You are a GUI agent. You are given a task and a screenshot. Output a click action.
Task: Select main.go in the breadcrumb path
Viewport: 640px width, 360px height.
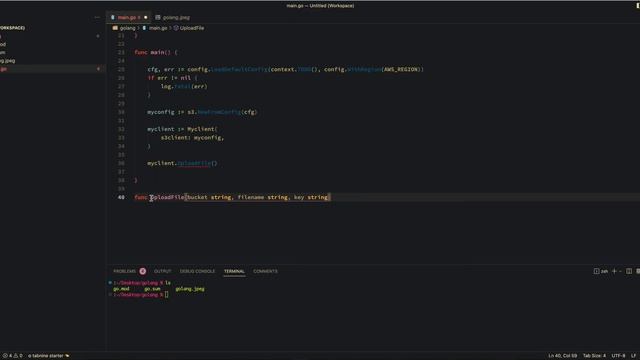tap(158, 28)
